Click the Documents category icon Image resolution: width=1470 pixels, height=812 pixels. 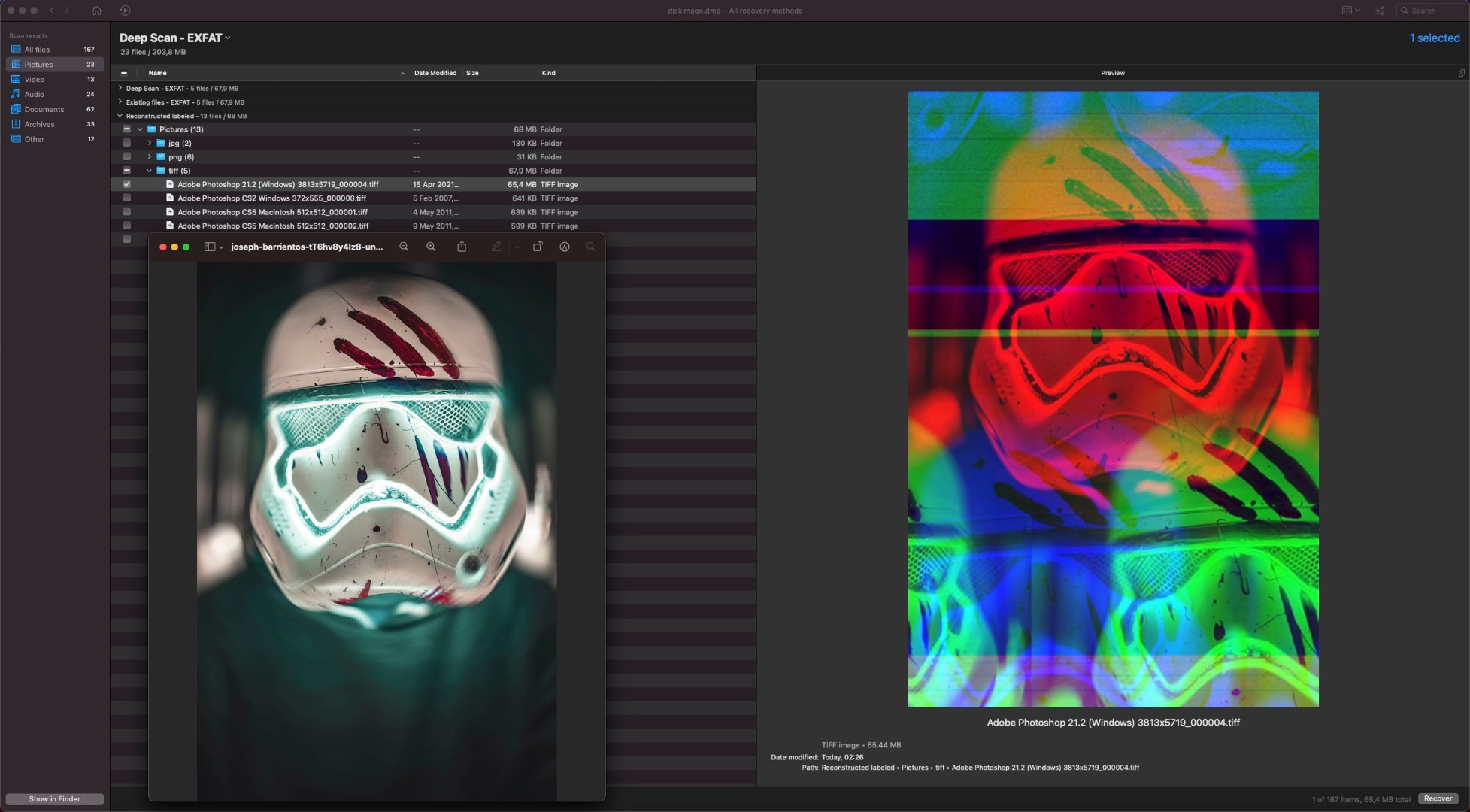tap(16, 109)
